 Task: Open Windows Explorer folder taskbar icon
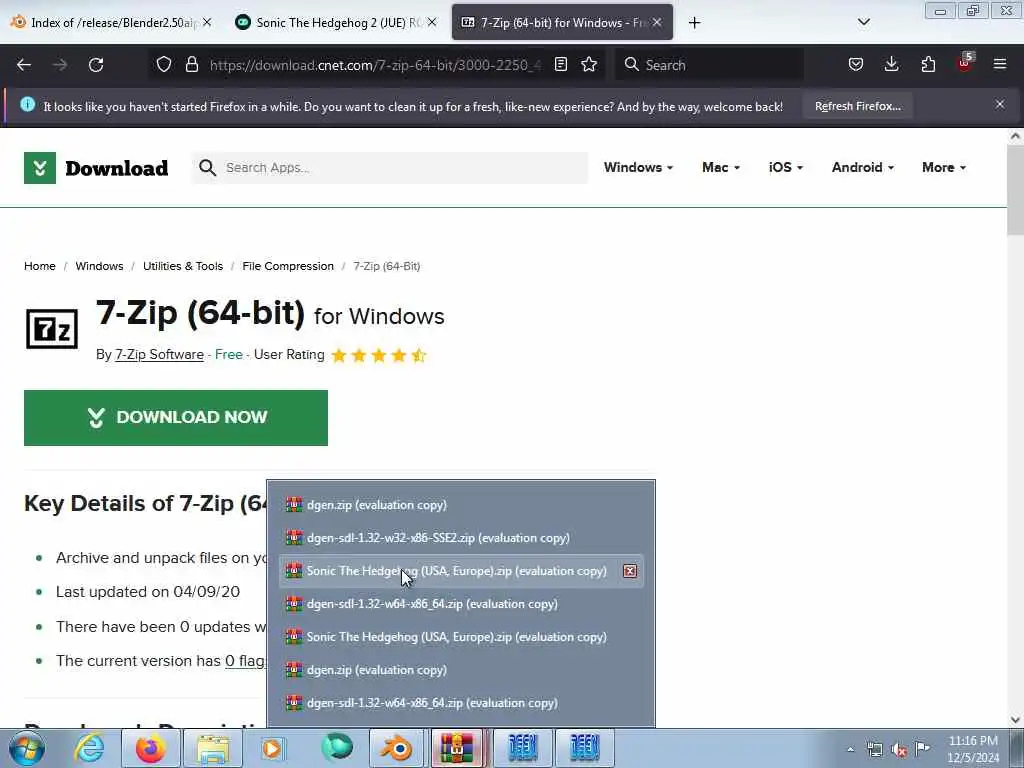(213, 748)
